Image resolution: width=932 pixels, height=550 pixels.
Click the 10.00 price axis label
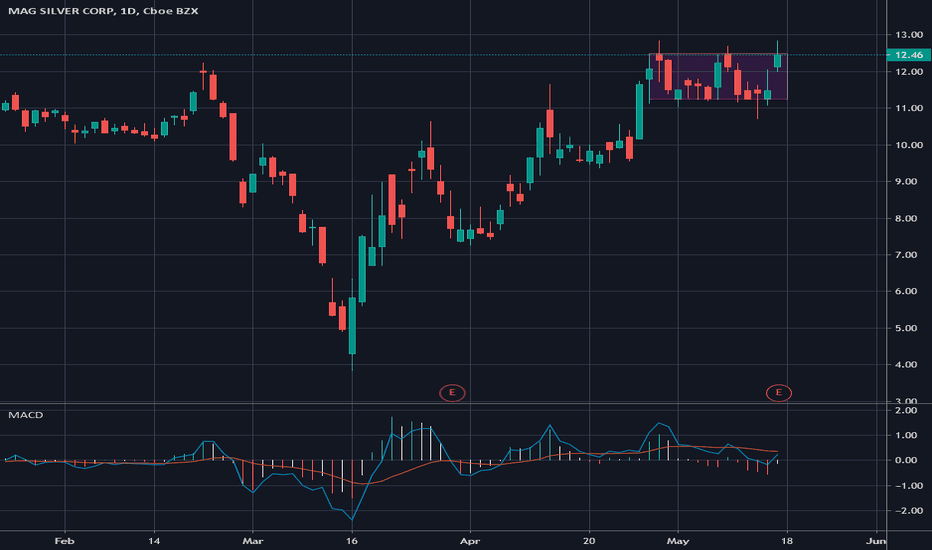(x=909, y=145)
